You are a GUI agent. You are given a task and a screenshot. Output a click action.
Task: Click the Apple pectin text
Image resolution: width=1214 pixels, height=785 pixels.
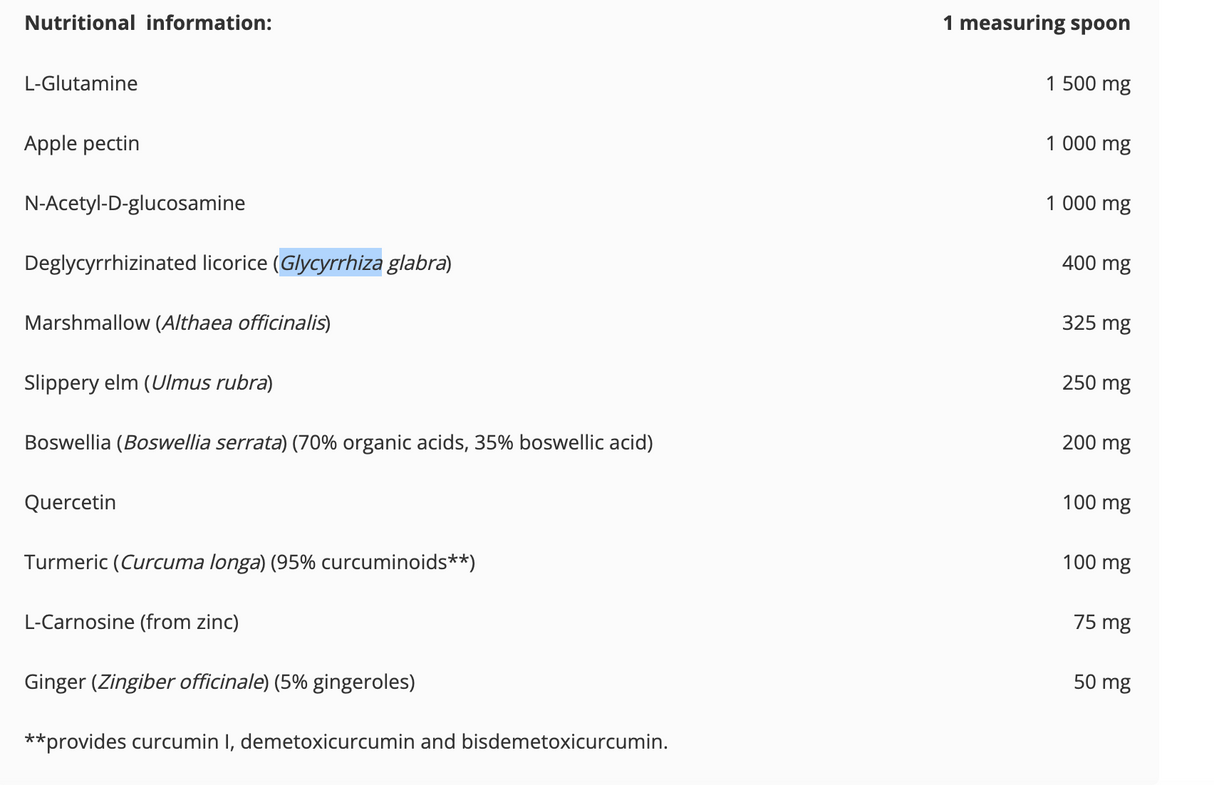point(82,144)
